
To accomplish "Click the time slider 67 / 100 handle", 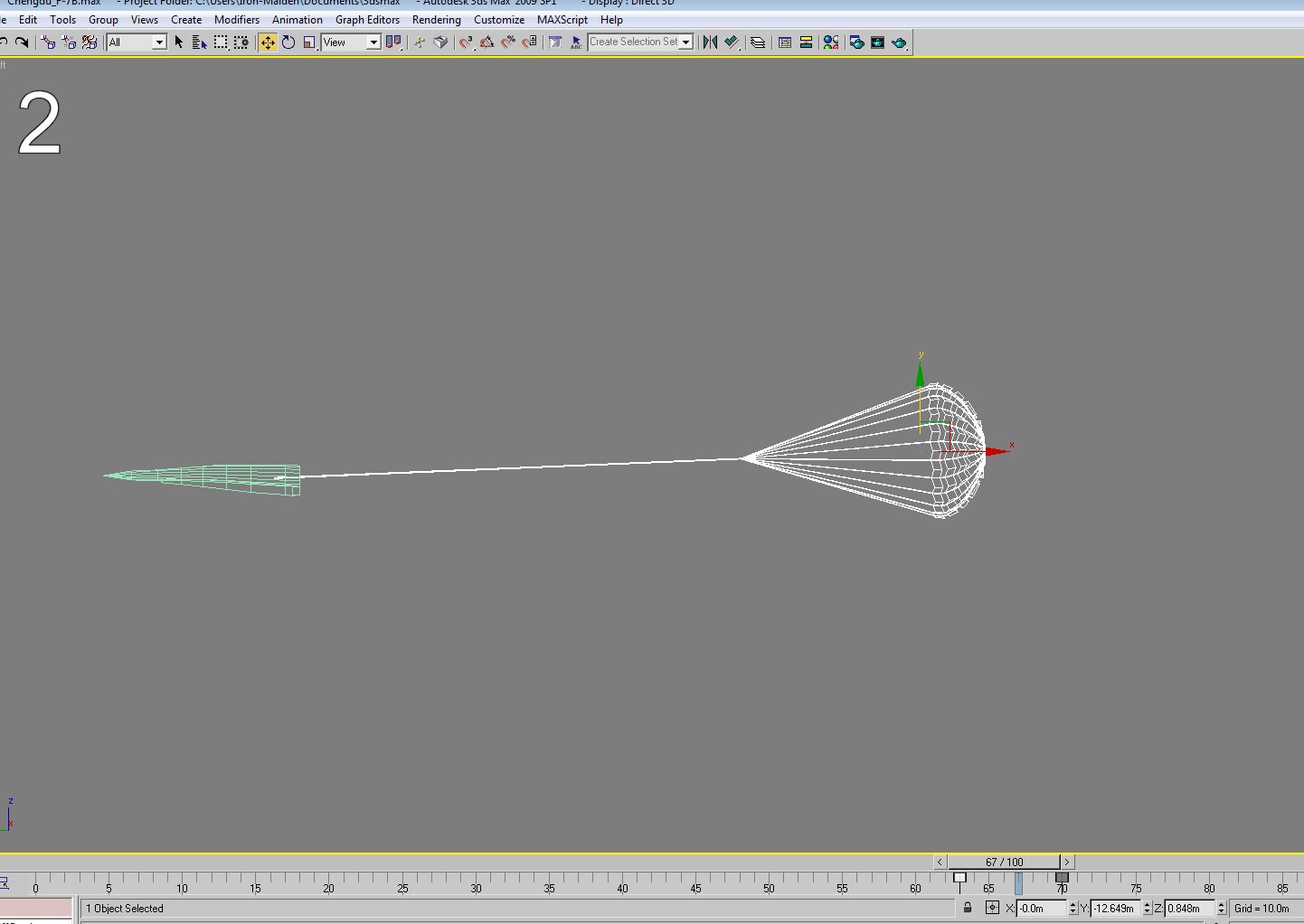I will click(x=1004, y=863).
